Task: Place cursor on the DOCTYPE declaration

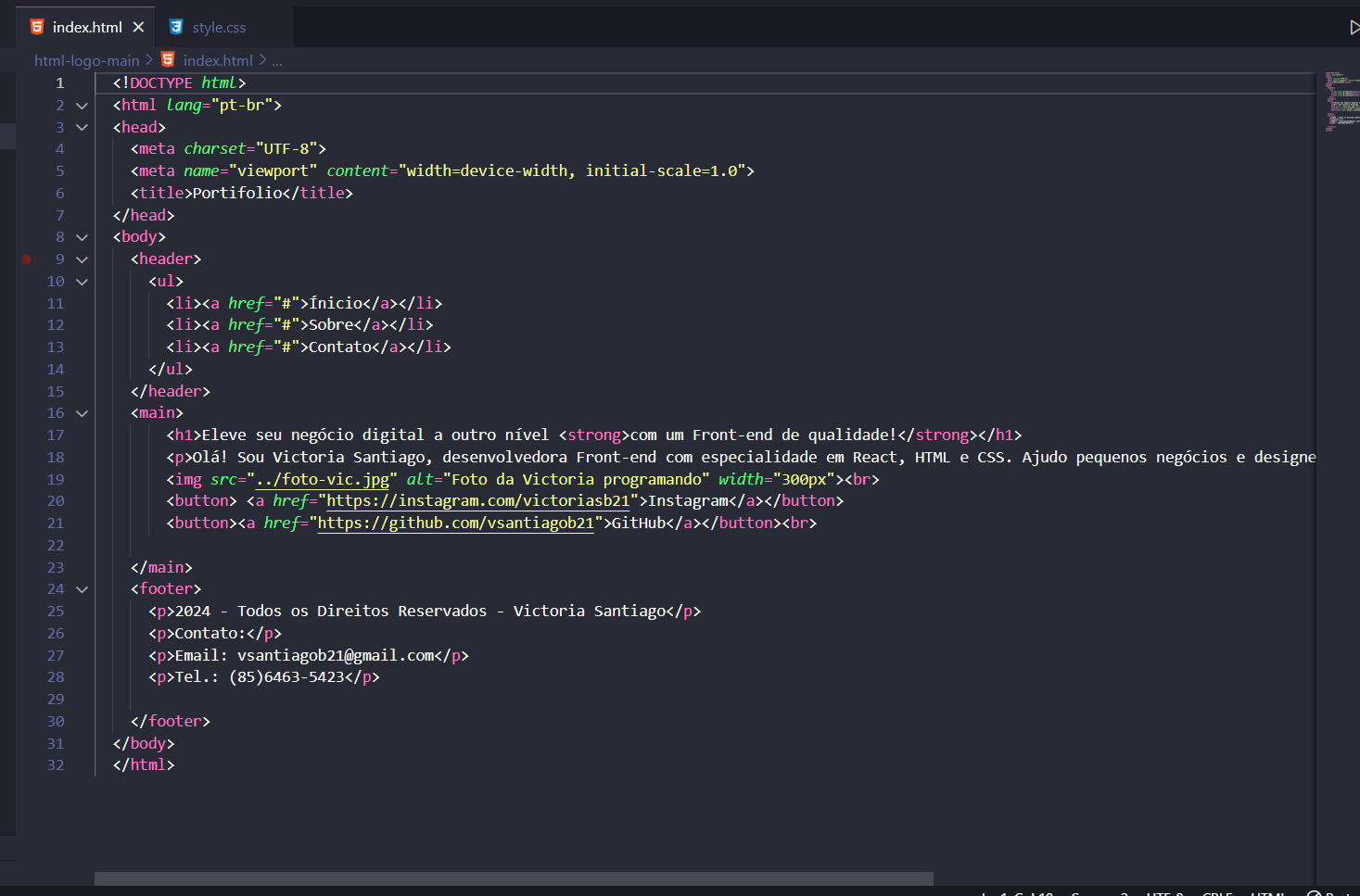Action: (180, 83)
